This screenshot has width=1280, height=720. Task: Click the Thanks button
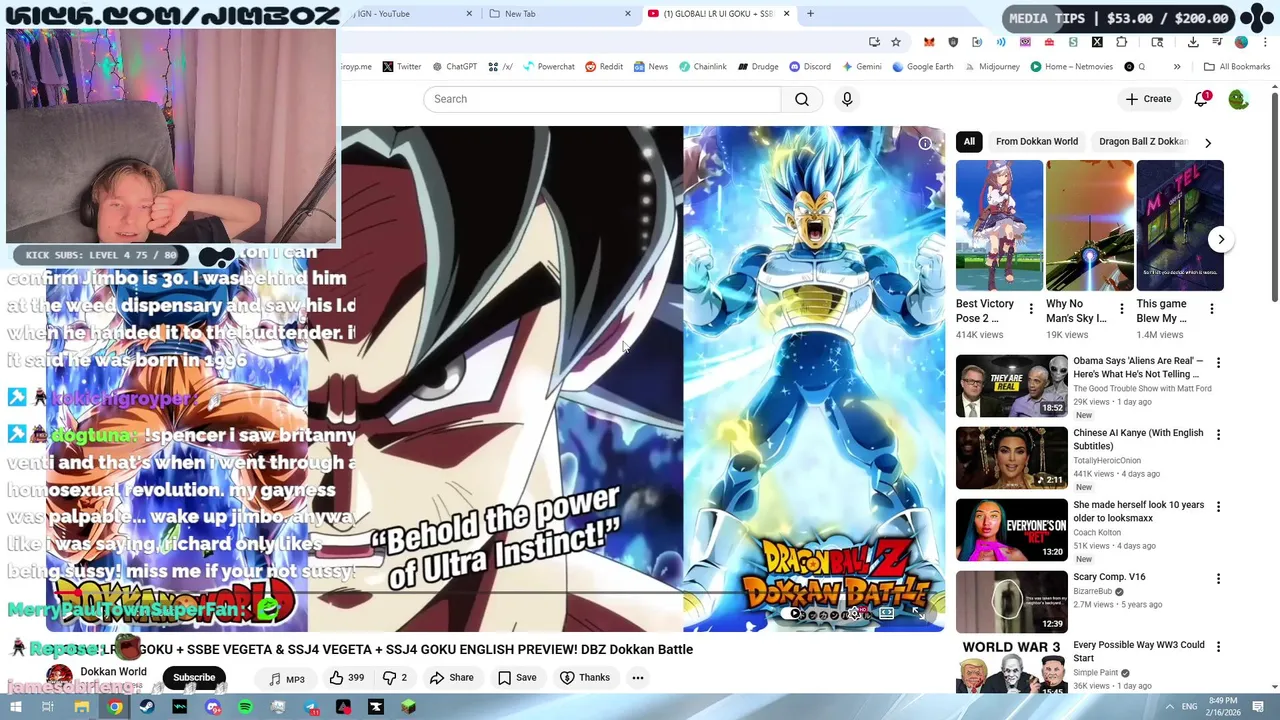[585, 678]
